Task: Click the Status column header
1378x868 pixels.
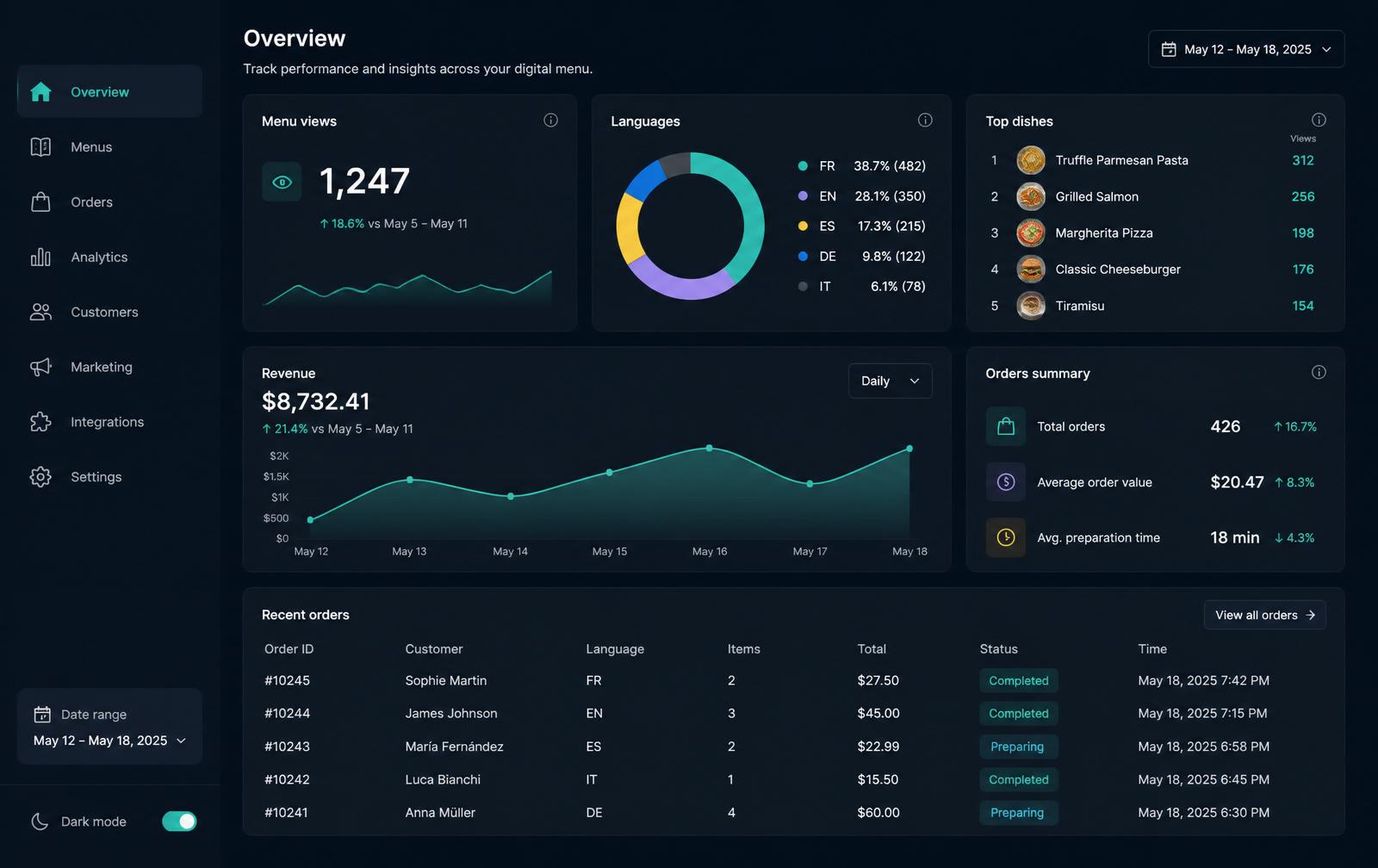Action: click(999, 649)
